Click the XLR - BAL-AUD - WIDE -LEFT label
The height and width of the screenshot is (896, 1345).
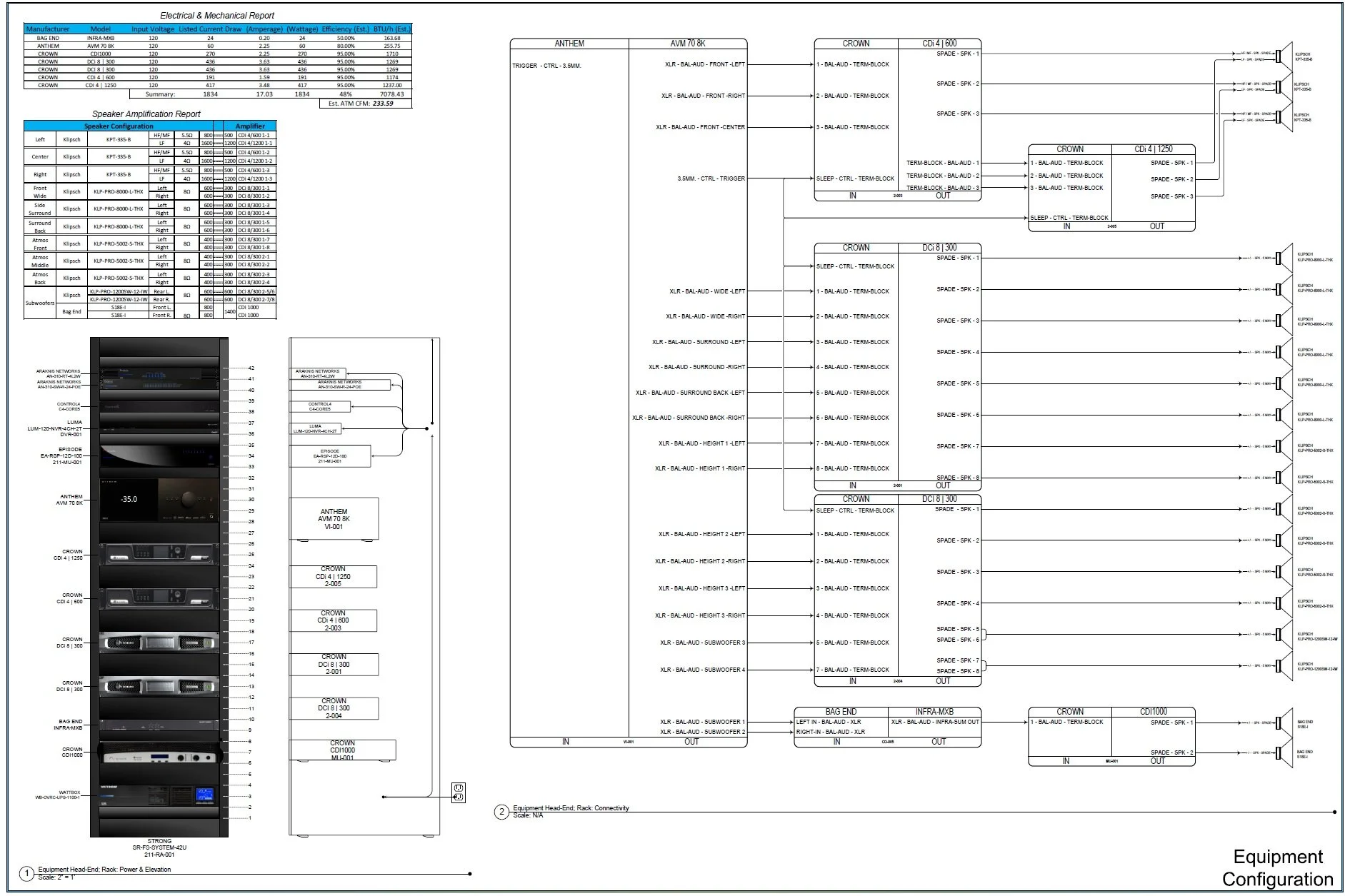click(706, 291)
